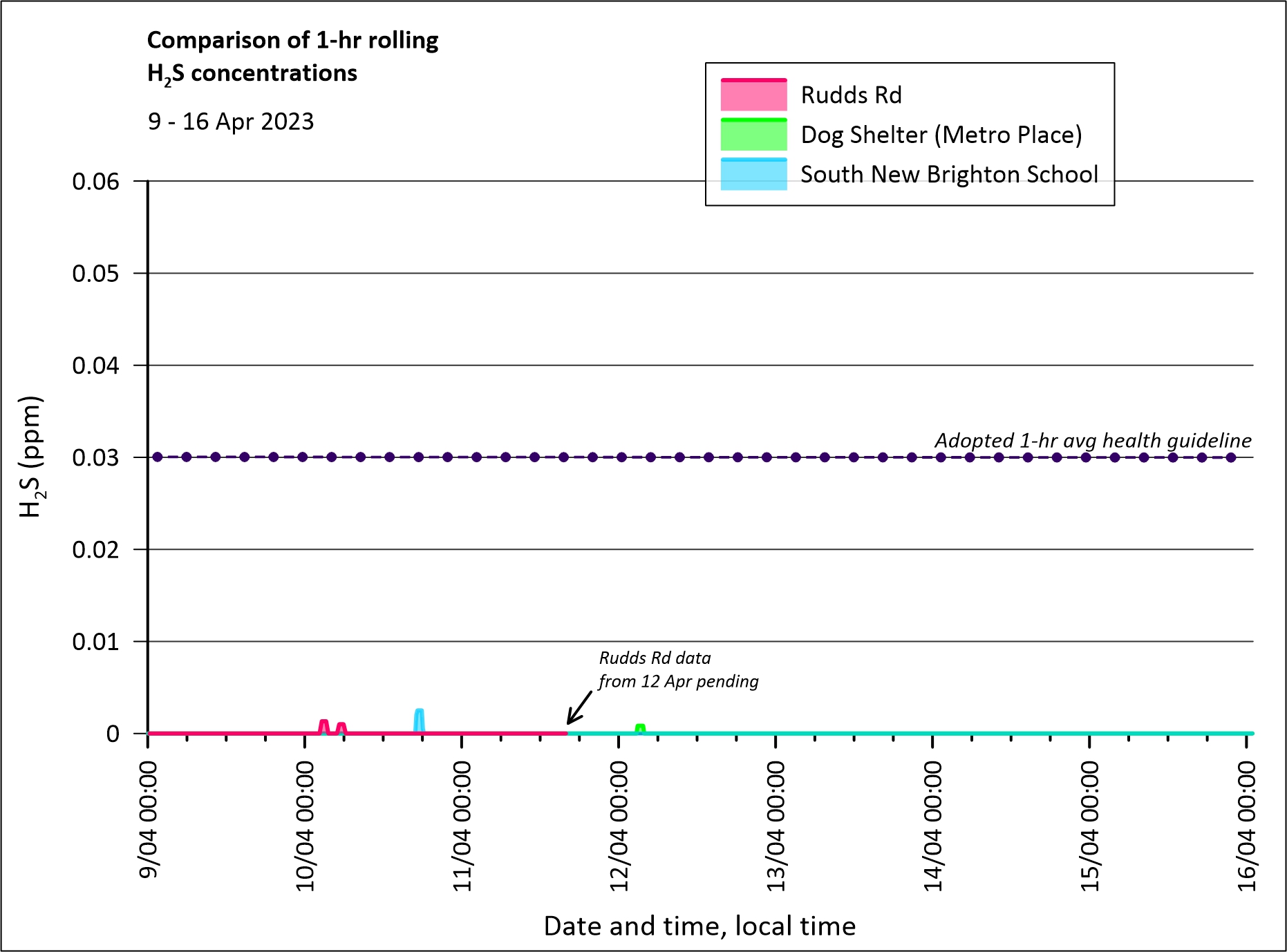Click the 13/04 00:00 x-axis tick label
Viewport: 1287px width, 952px height.
[776, 826]
